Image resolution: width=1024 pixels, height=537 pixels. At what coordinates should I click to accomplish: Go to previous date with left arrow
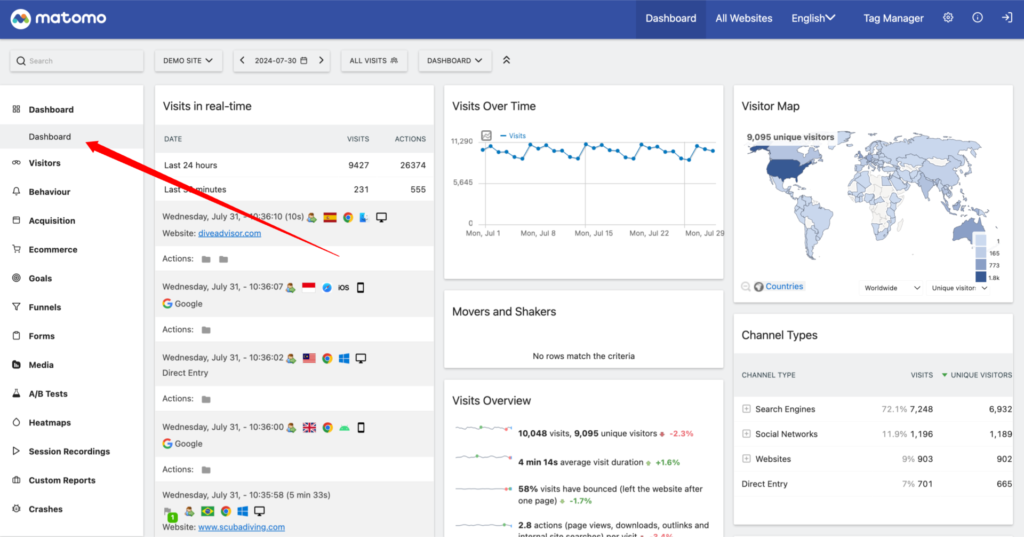(242, 60)
